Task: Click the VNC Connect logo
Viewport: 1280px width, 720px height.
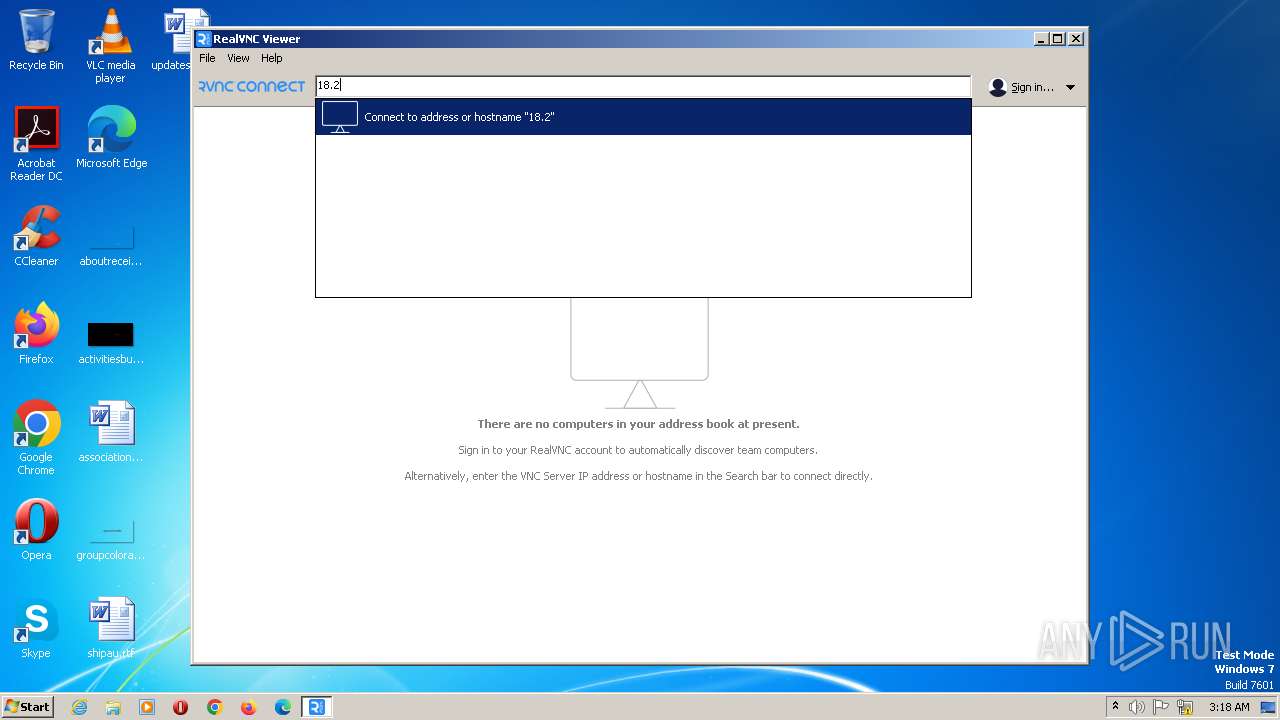Action: click(x=252, y=87)
